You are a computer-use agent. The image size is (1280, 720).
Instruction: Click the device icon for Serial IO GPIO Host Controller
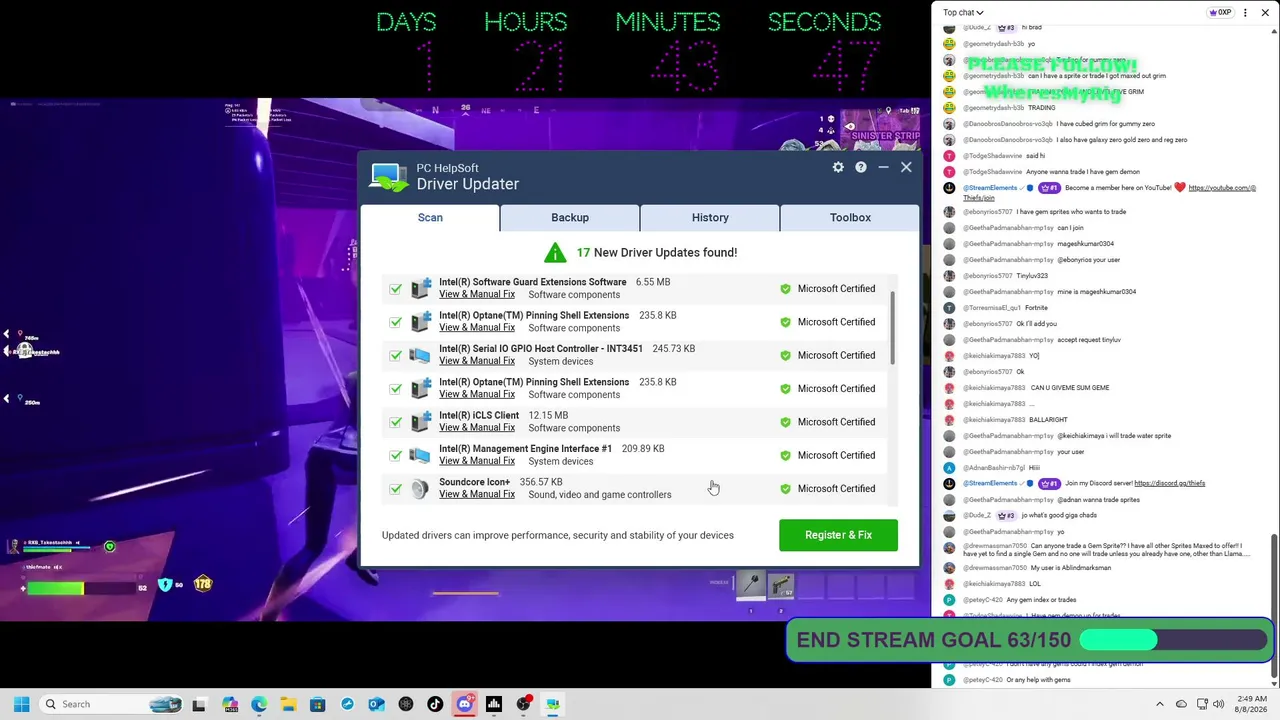click(420, 355)
